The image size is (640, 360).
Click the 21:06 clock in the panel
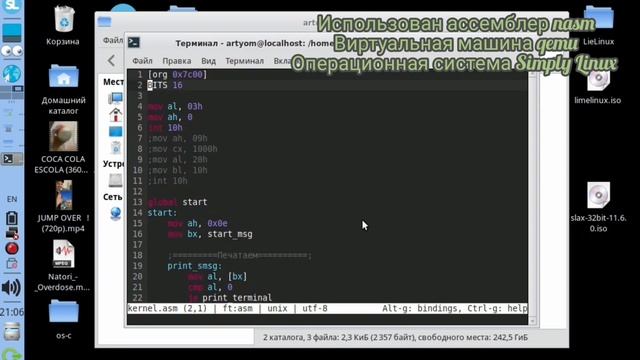[12, 312]
